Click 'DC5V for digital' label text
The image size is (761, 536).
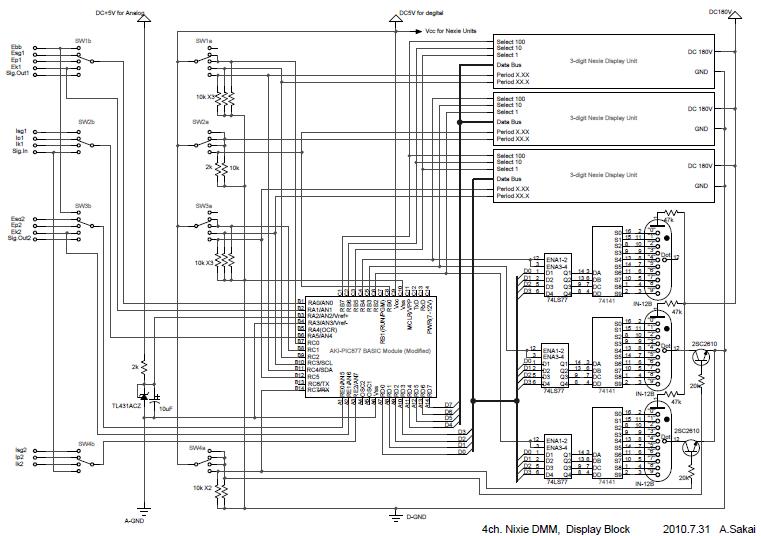click(x=421, y=13)
